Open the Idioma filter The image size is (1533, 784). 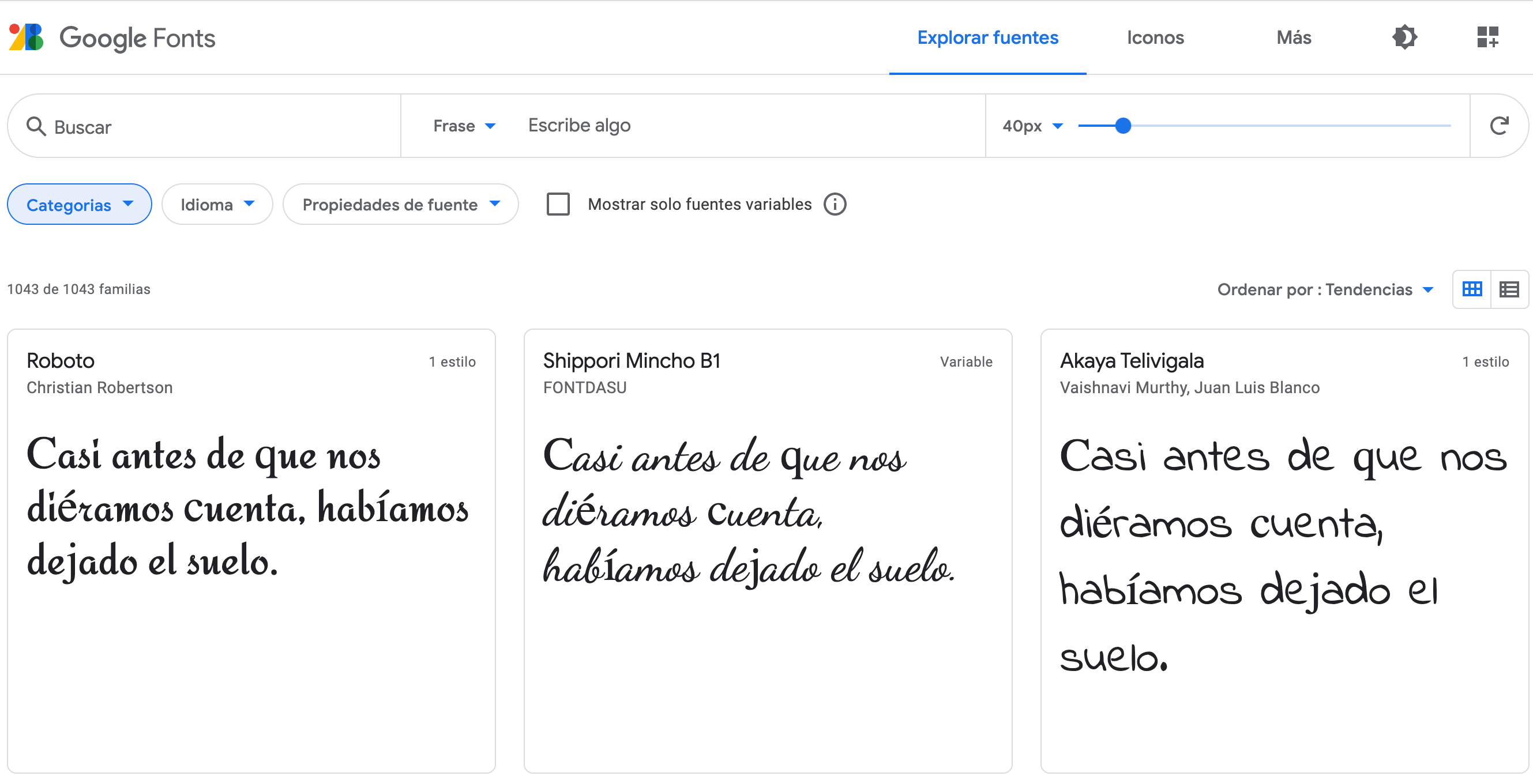tap(217, 204)
